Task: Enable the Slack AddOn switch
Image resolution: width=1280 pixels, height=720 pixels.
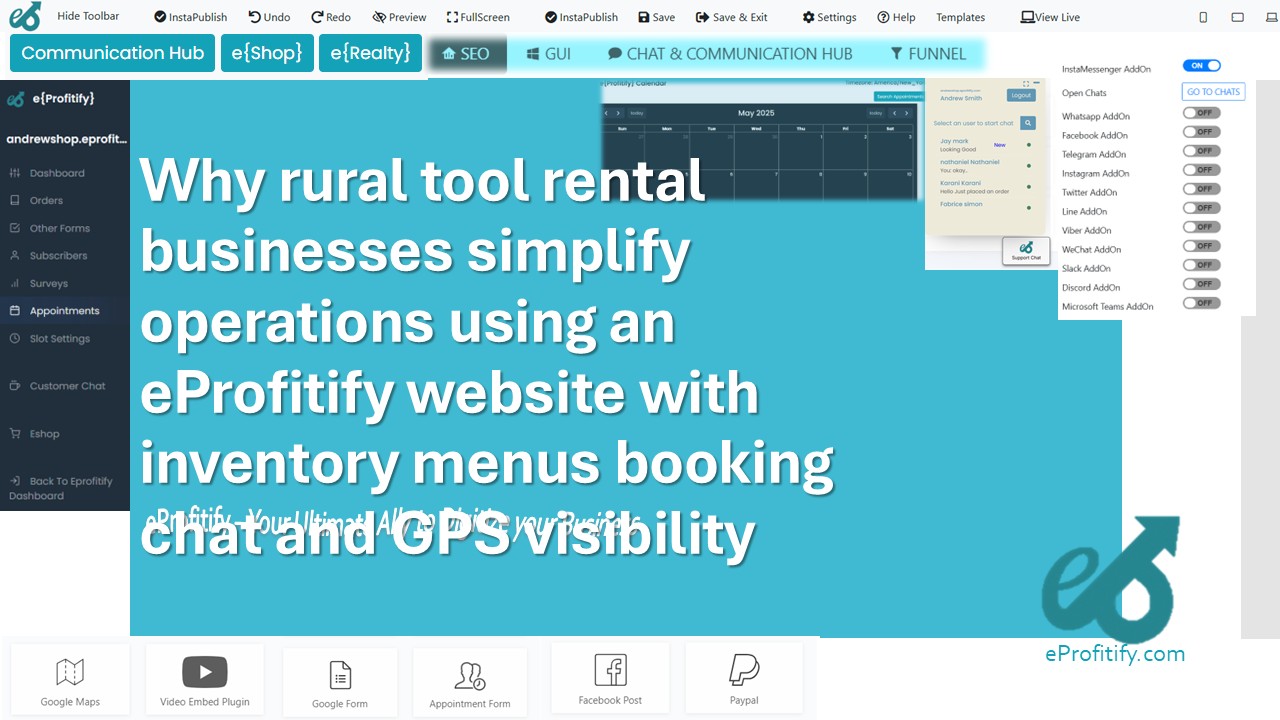Action: pyautogui.click(x=1200, y=264)
